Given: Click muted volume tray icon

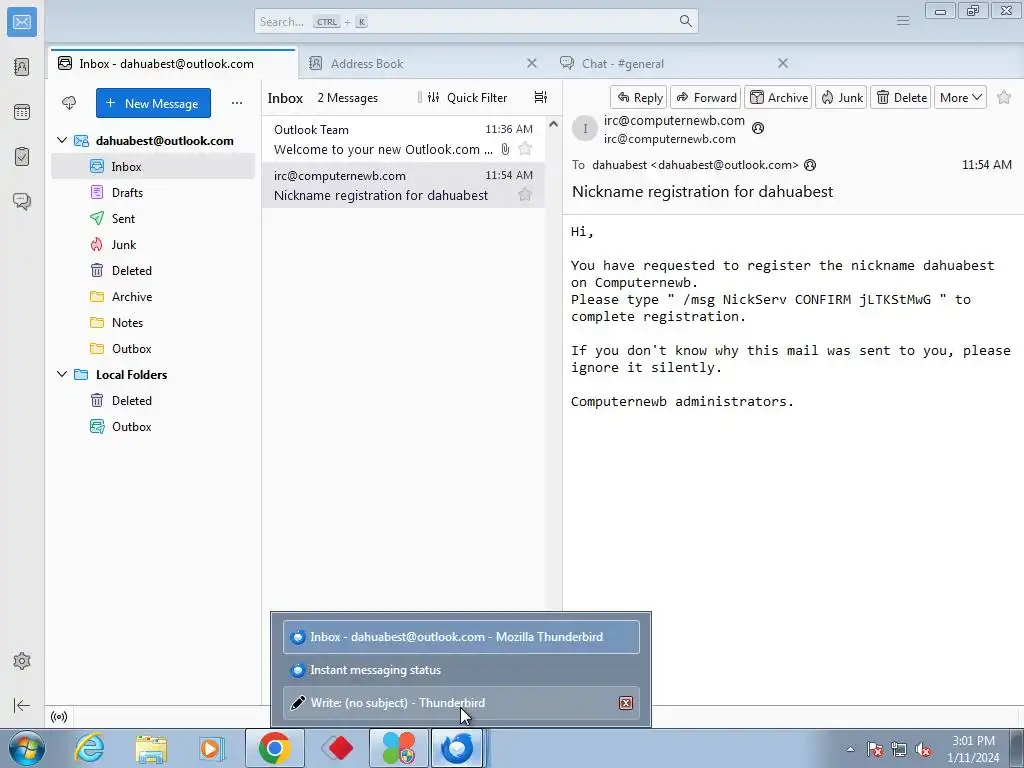Looking at the screenshot, I should [x=923, y=749].
